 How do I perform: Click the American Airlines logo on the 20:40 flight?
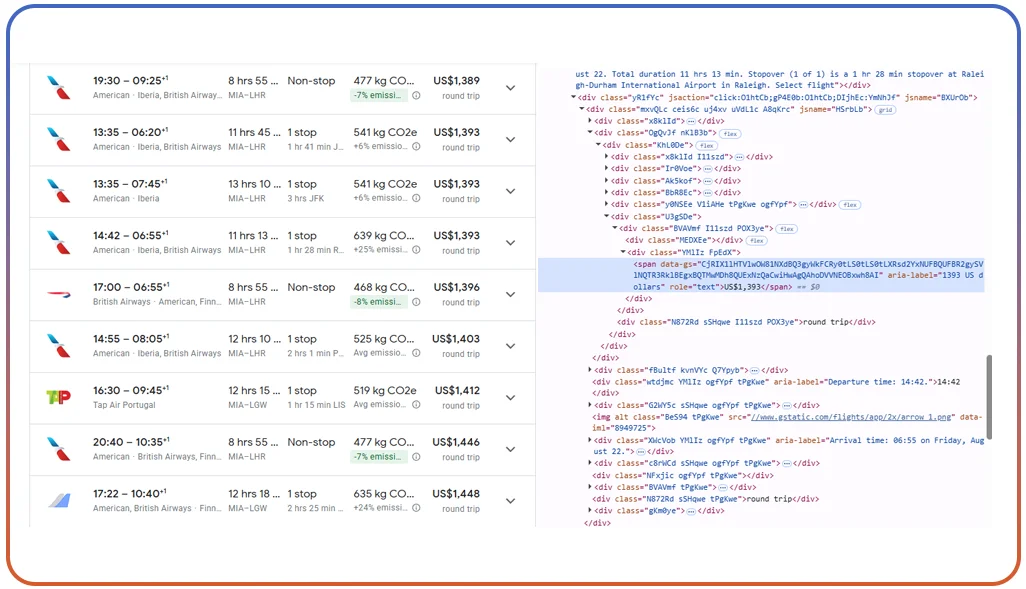point(58,449)
